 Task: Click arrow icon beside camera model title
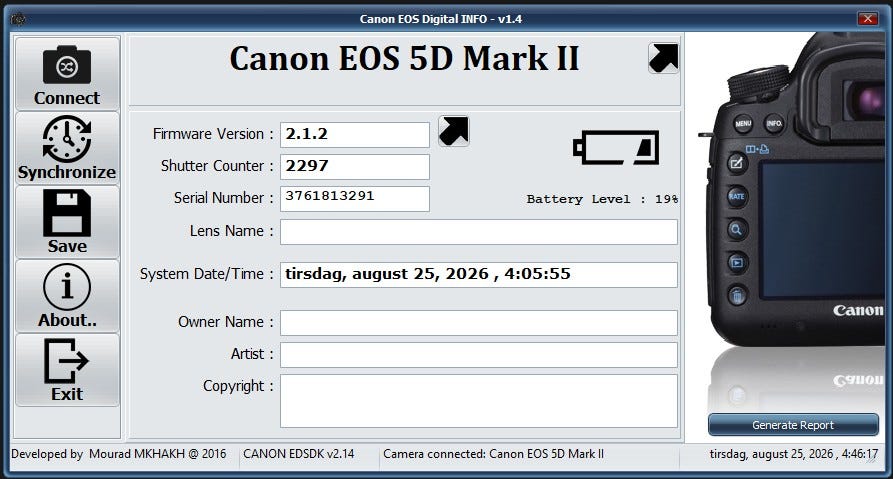pos(663,58)
